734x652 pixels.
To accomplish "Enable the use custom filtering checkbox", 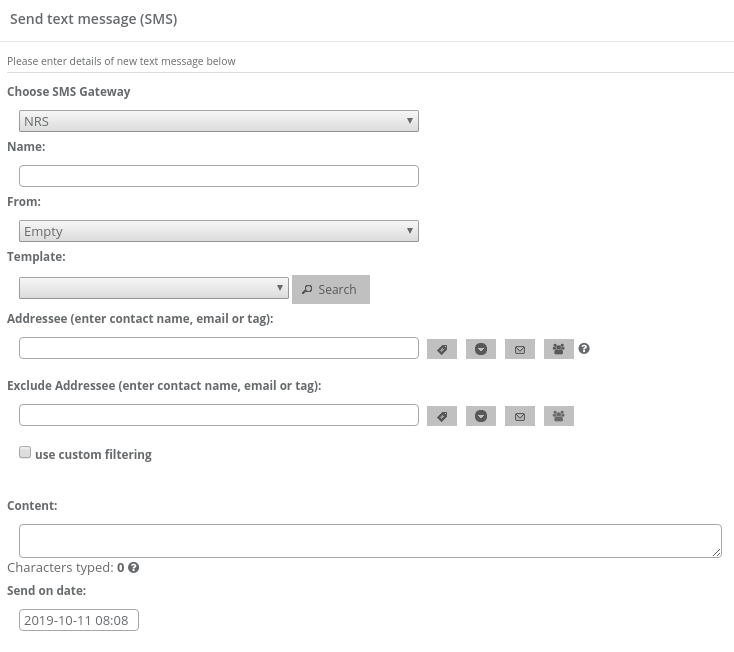I will (x=25, y=453).
